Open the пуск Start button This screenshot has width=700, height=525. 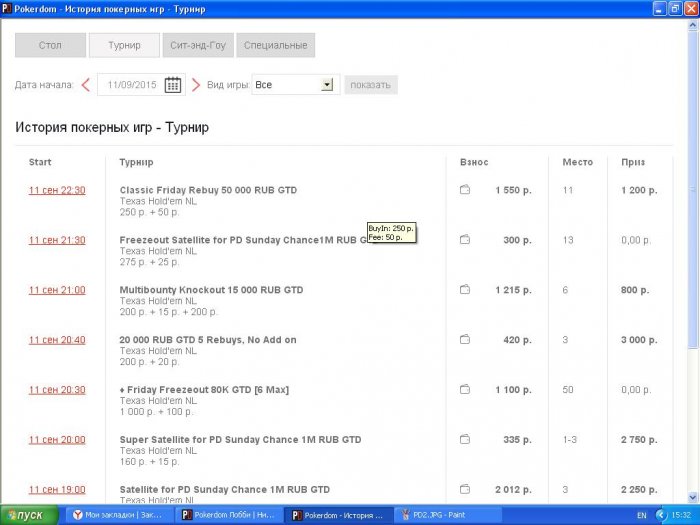(x=29, y=515)
